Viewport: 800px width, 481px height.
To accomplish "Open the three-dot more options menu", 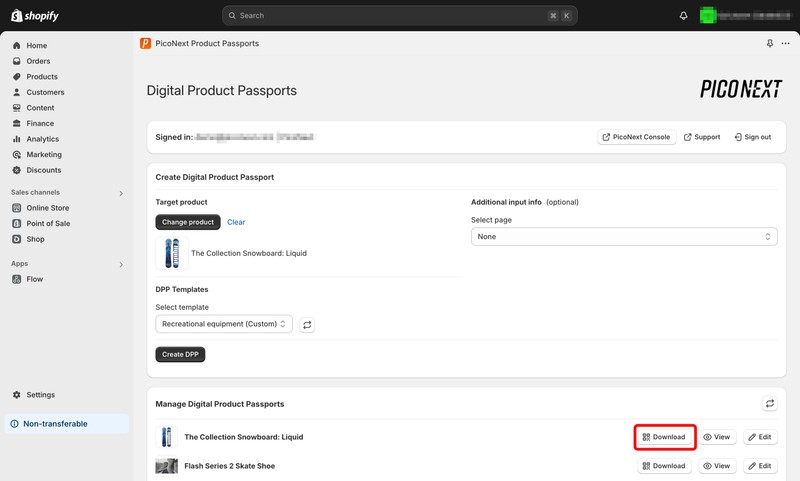I will [x=785, y=44].
